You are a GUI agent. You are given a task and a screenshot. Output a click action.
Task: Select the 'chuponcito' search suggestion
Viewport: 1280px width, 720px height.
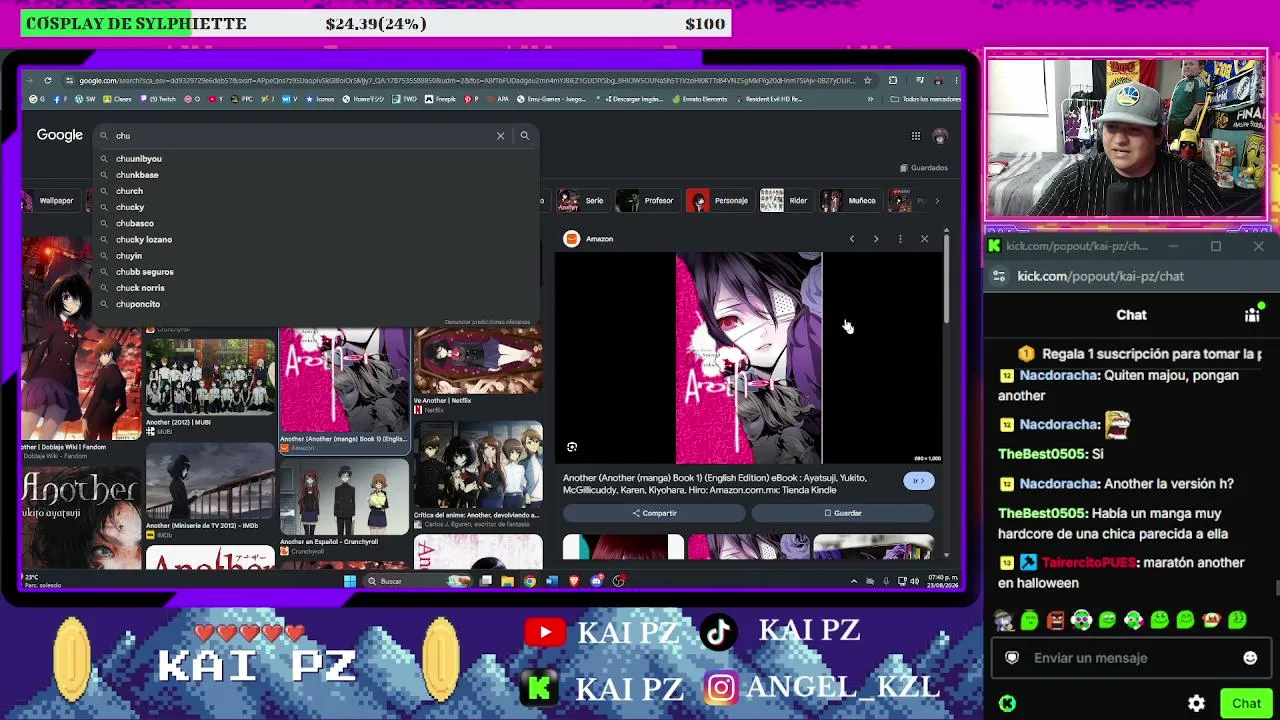138,304
